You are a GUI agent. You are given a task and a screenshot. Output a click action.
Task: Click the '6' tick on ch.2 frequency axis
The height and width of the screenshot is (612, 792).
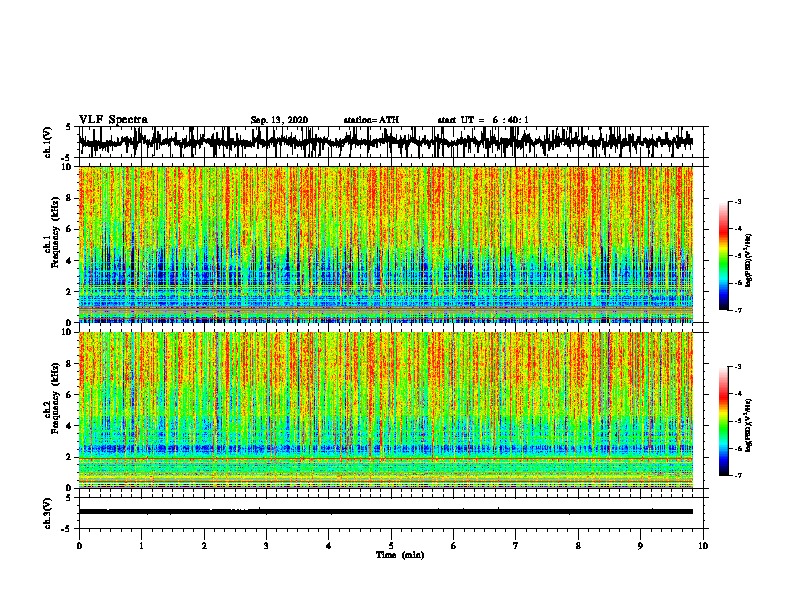[70, 394]
